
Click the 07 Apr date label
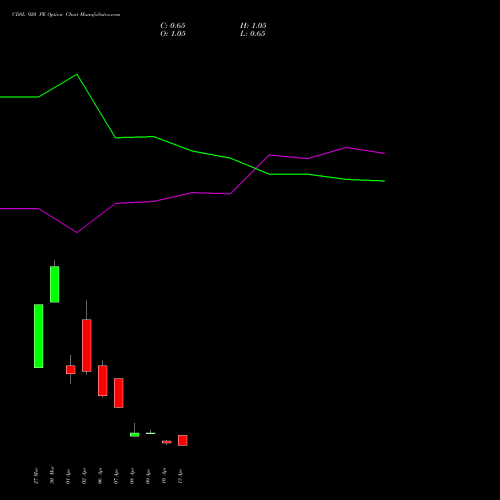pos(116,476)
